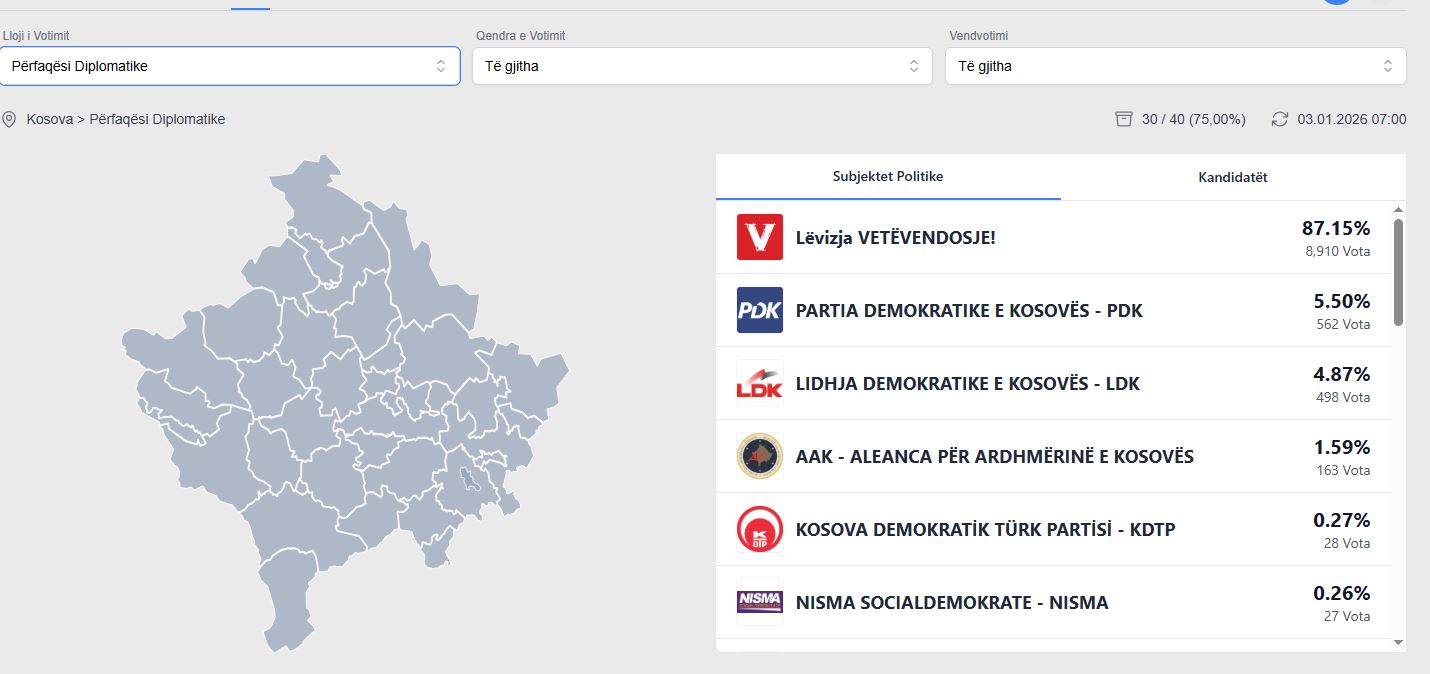This screenshot has width=1430, height=674.
Task: Select the Subjektet Politike tab
Action: tap(888, 177)
